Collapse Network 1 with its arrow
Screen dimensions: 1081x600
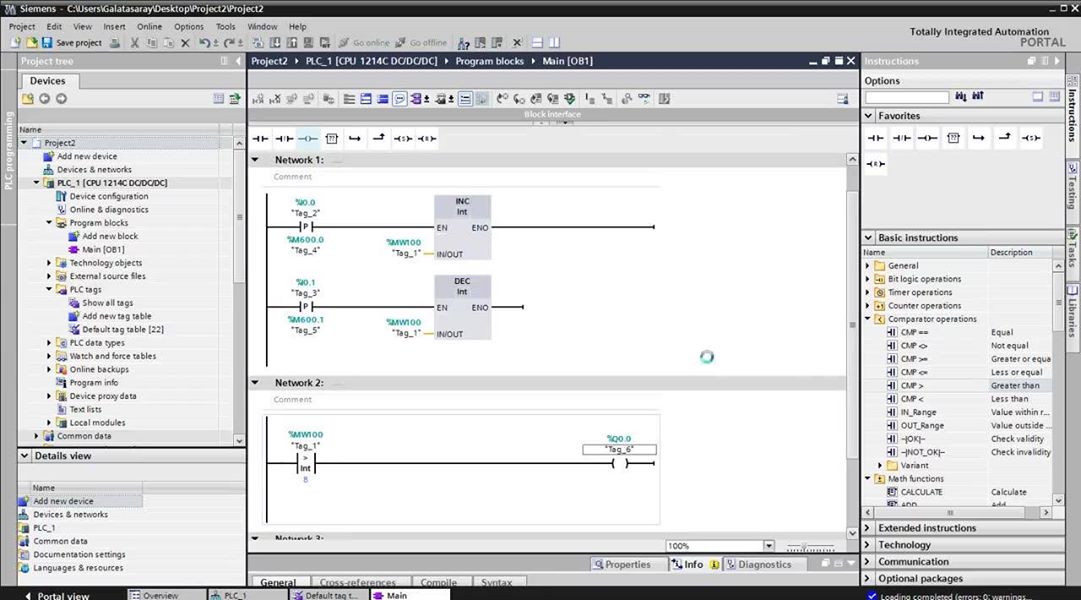tap(255, 160)
